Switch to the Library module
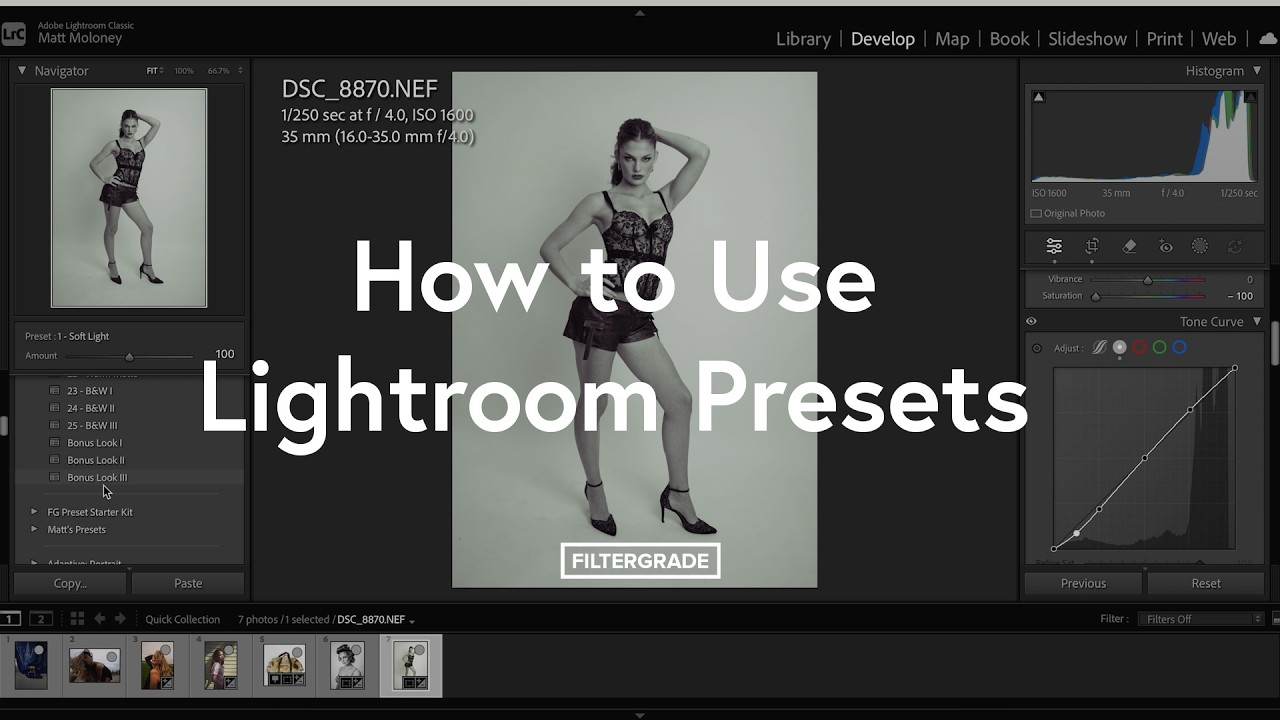1280x720 pixels. 803,39
